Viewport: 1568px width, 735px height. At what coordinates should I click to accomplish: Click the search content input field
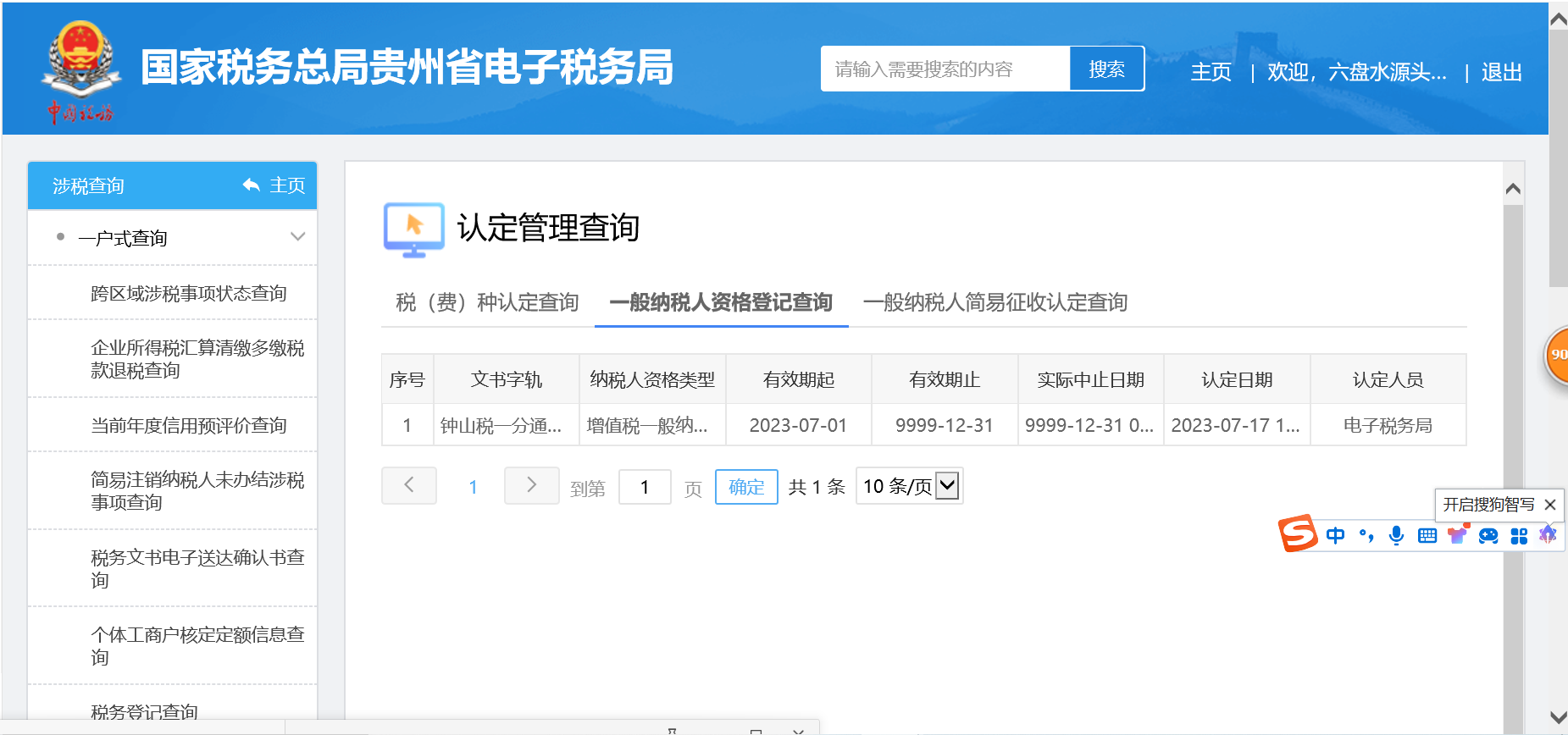click(945, 69)
